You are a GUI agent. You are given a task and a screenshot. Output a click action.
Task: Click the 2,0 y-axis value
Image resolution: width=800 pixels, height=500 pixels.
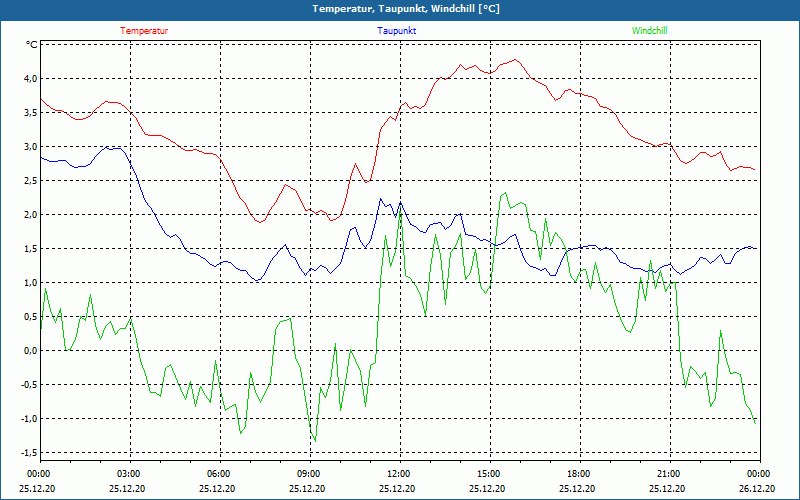coord(30,215)
